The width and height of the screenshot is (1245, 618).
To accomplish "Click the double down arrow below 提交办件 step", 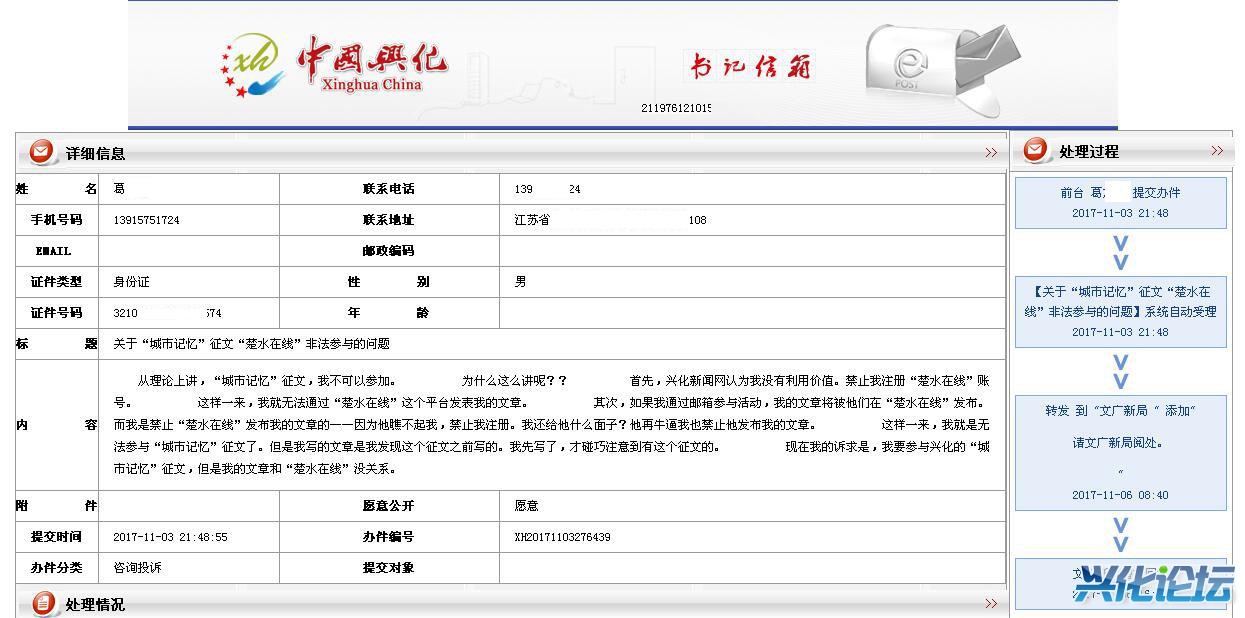I will tap(1120, 253).
